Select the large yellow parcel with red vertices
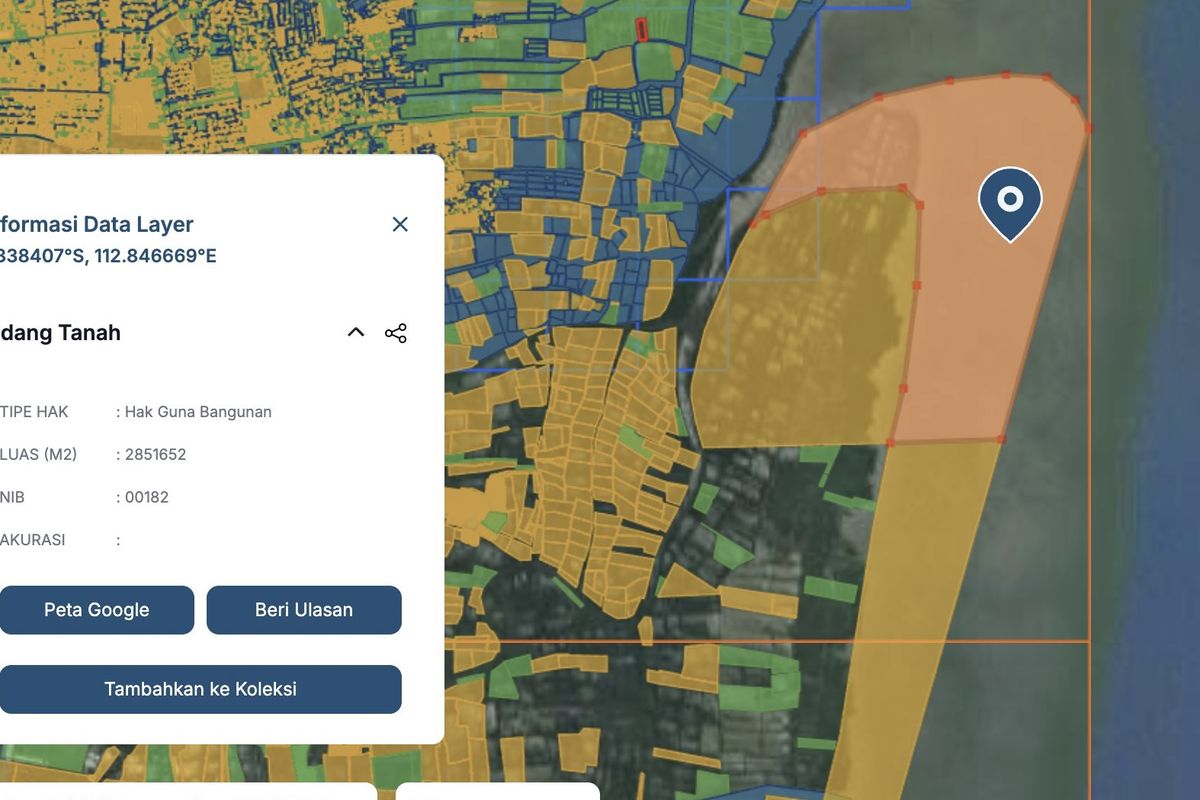This screenshot has height=800, width=1200. coord(810,320)
